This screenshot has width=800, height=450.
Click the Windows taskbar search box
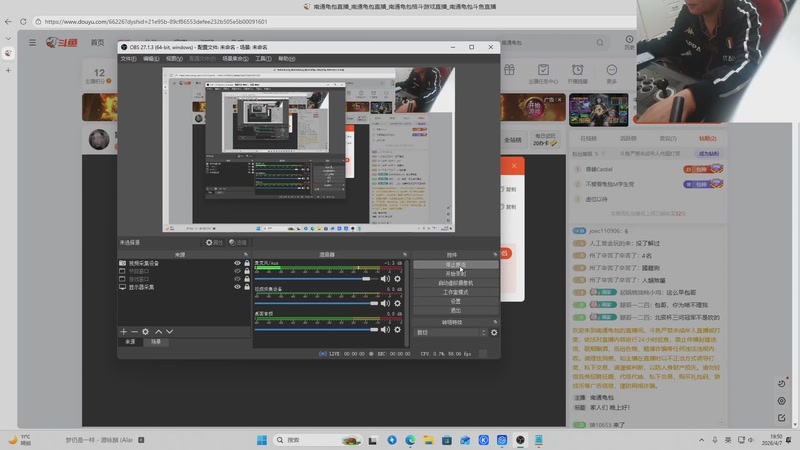pos(317,440)
